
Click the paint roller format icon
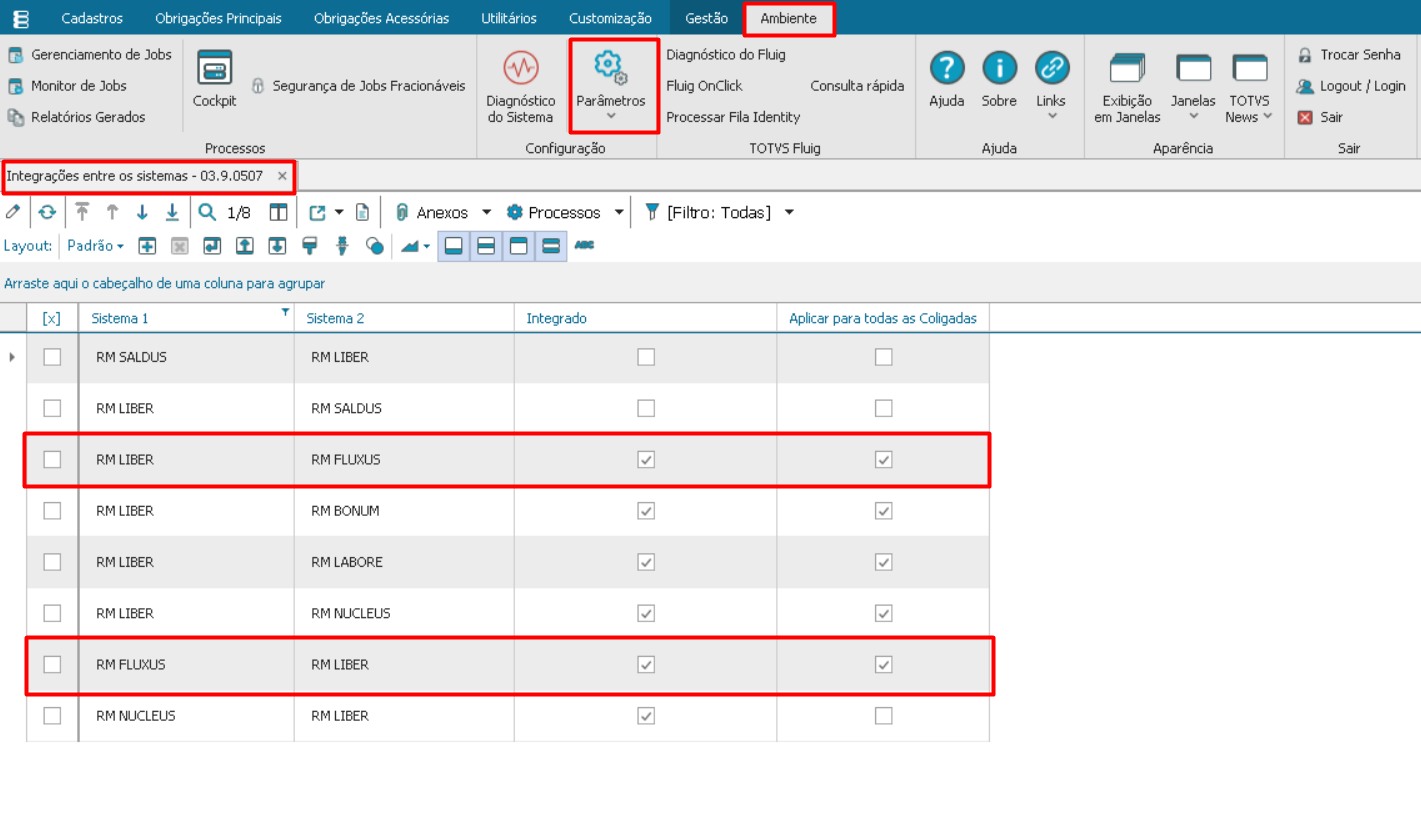point(310,245)
